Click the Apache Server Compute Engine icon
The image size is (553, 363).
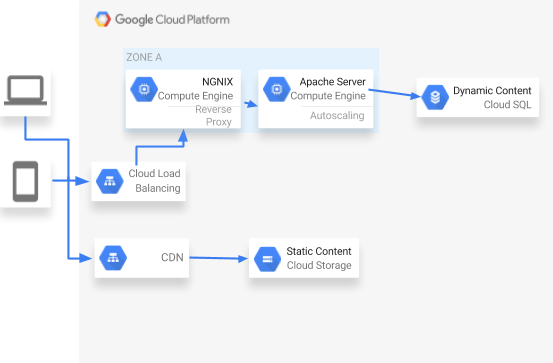tap(277, 90)
